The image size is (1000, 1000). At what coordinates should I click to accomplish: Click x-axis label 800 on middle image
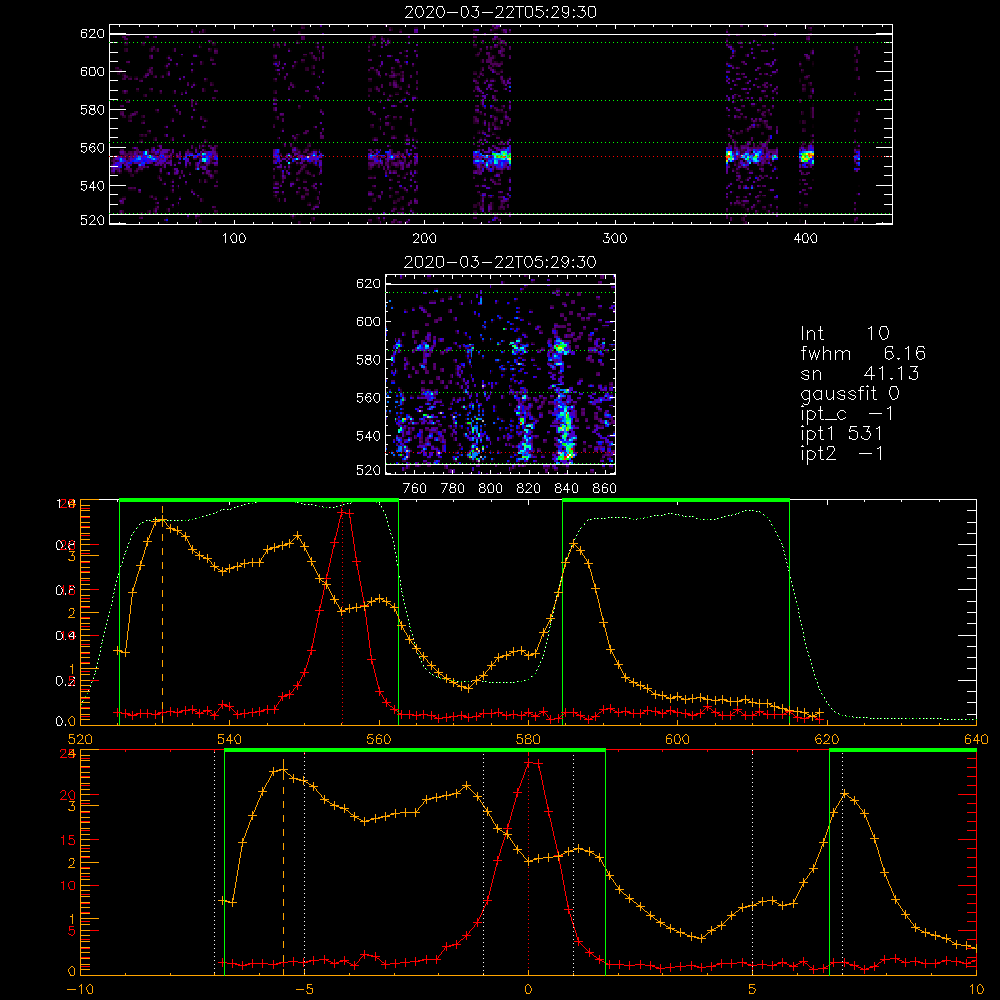tap(490, 489)
